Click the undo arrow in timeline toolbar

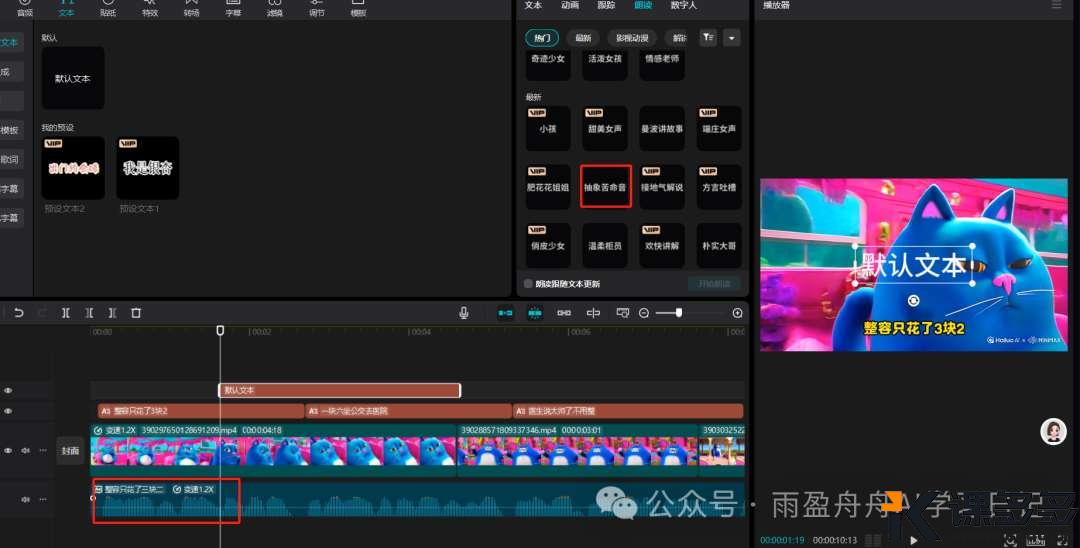[18, 313]
